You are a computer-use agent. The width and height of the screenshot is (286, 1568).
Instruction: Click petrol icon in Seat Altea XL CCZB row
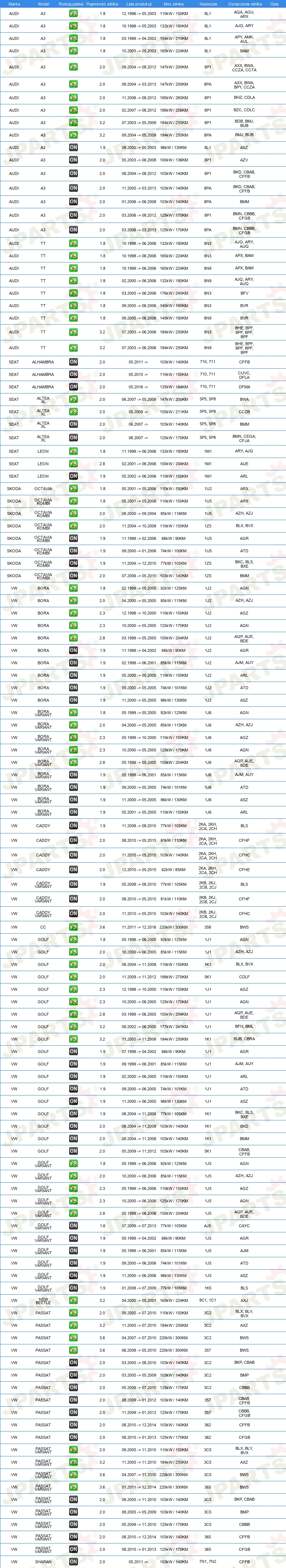pos(73,412)
